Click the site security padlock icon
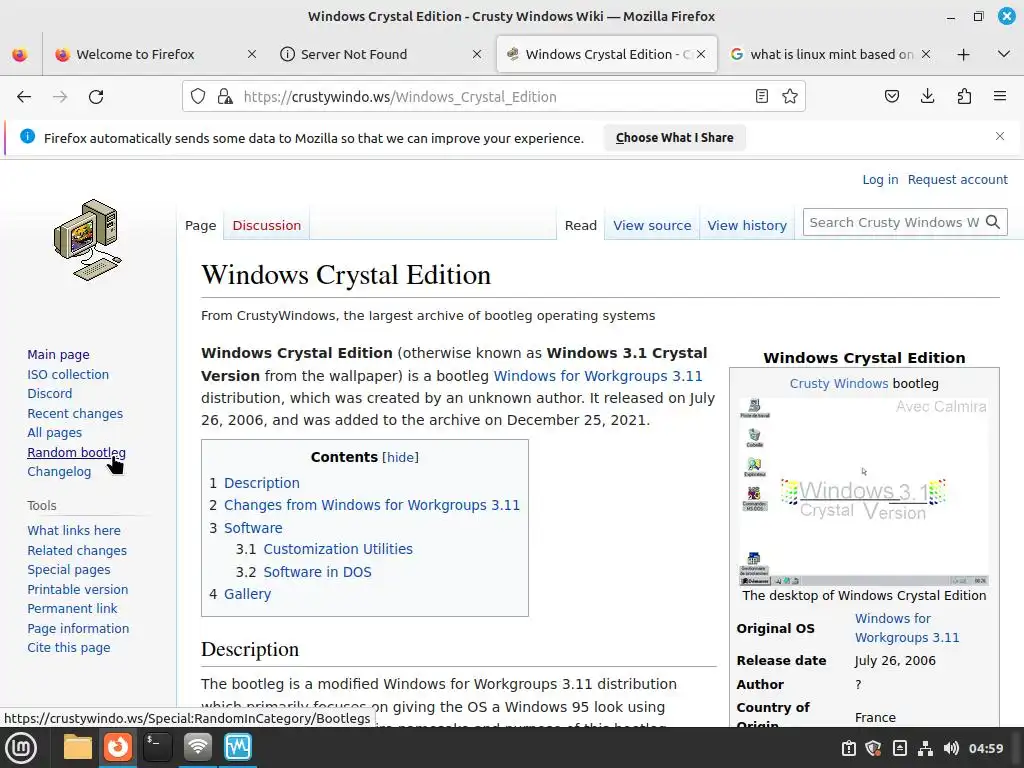 pos(225,97)
